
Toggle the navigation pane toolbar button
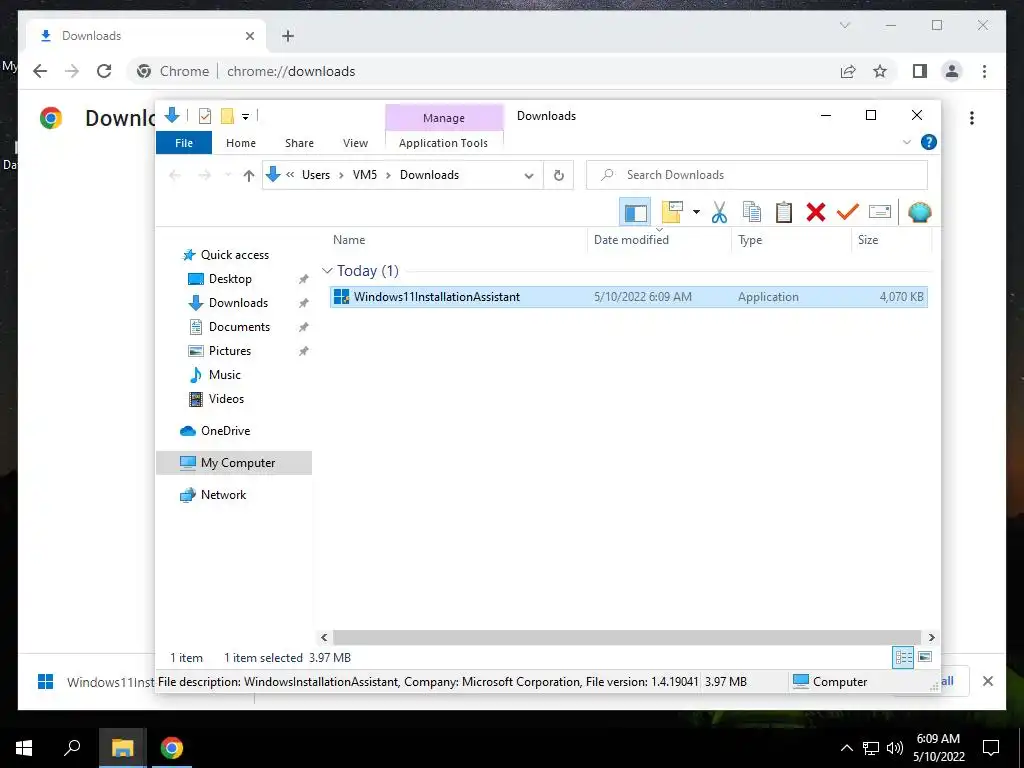pyautogui.click(x=635, y=212)
